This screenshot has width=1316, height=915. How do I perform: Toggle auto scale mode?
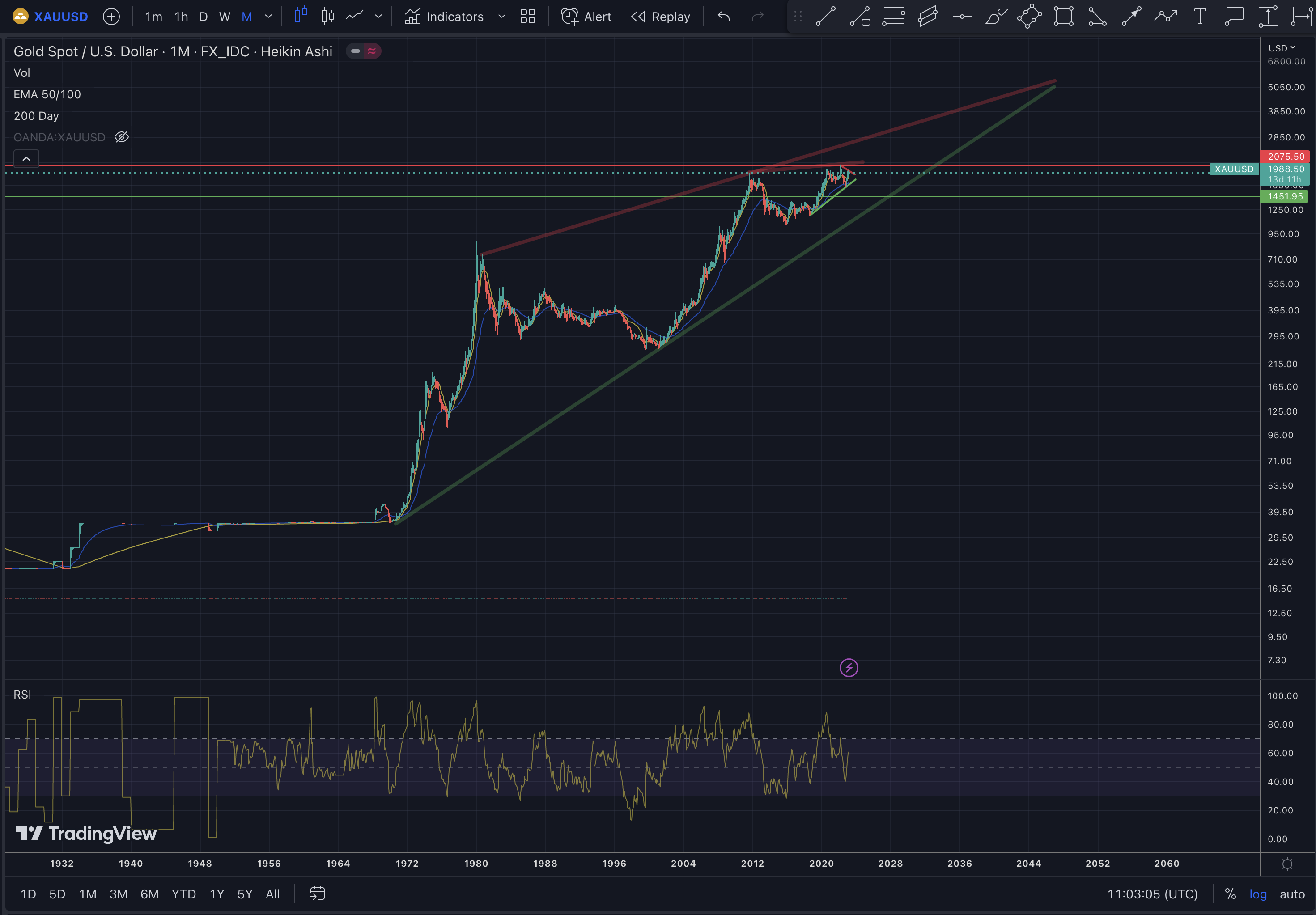(x=1292, y=894)
